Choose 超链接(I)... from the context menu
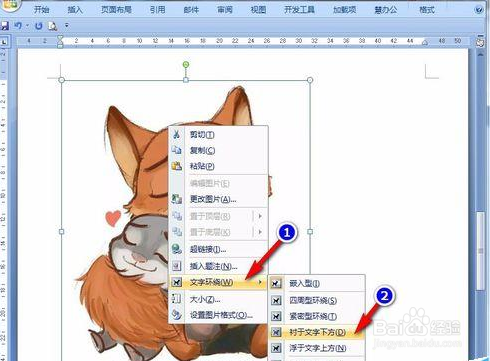The image size is (490, 361). (218, 249)
